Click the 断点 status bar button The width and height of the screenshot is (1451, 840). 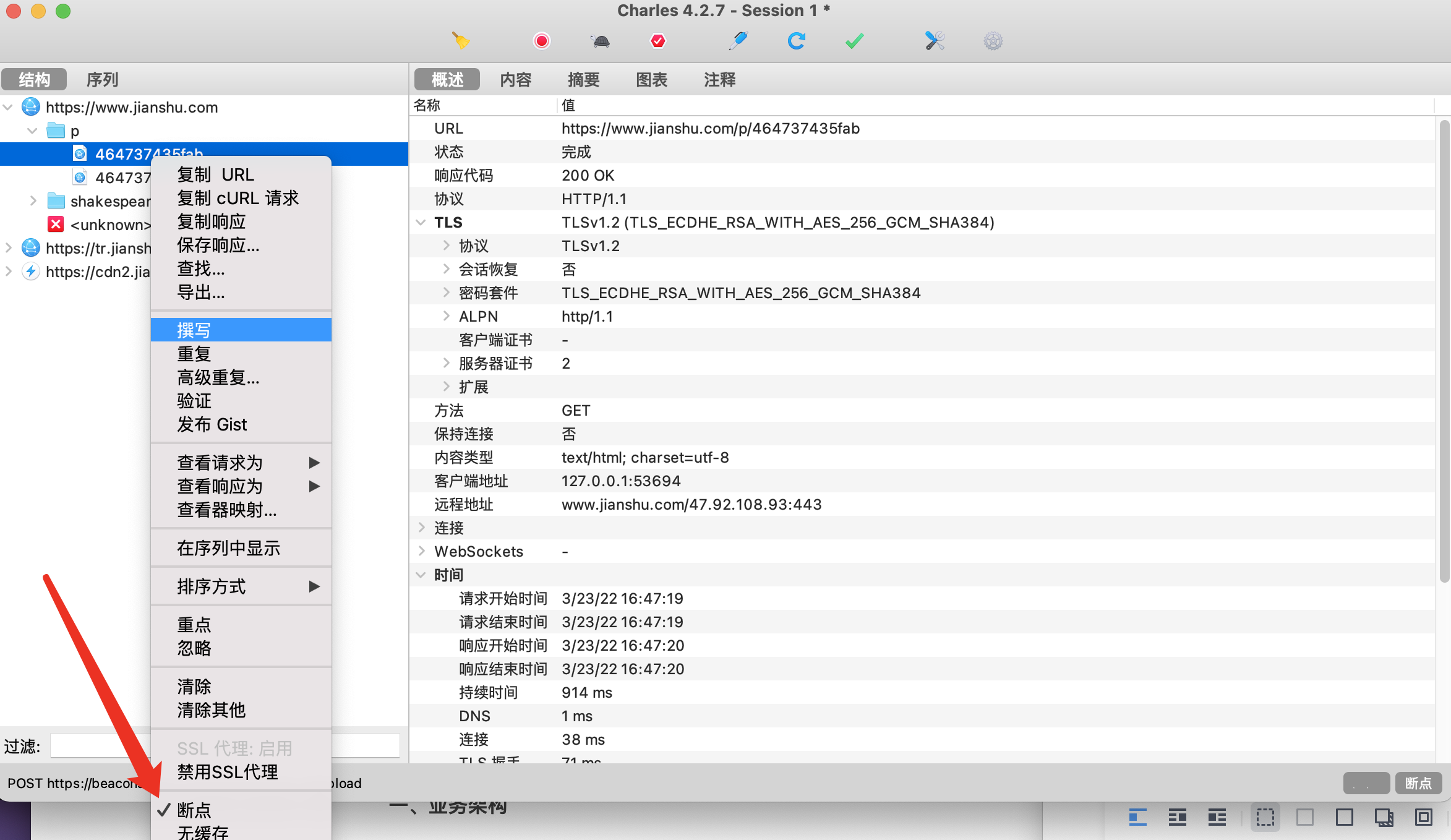pyautogui.click(x=1418, y=783)
